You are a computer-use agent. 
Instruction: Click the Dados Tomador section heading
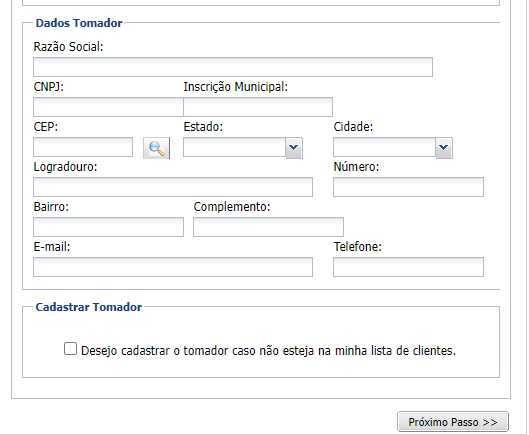(79, 23)
